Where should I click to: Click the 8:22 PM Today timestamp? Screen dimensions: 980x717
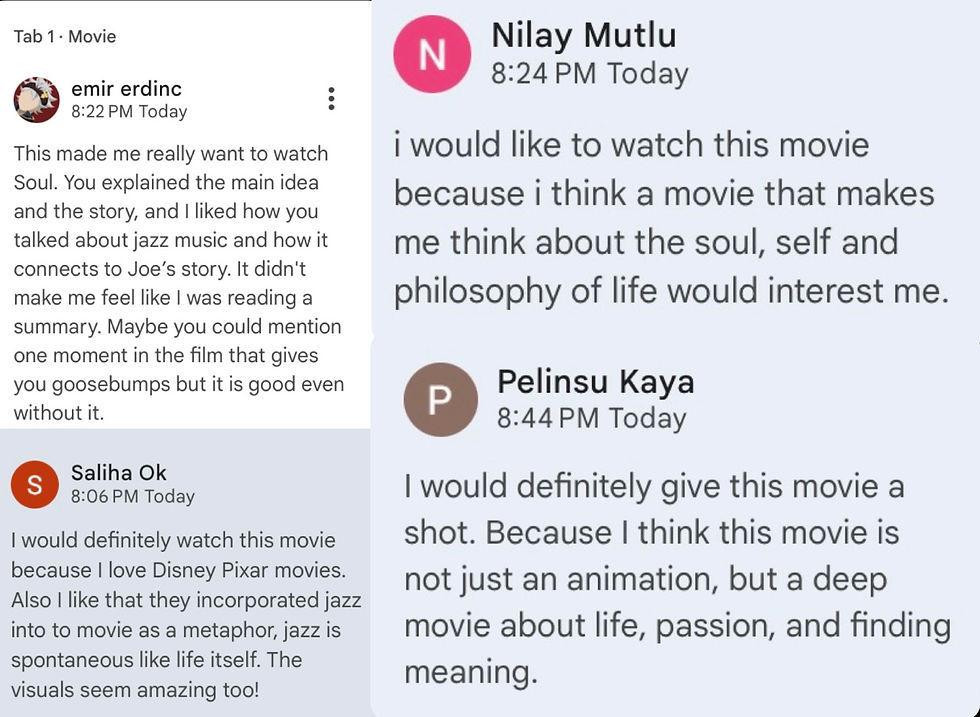[129, 112]
